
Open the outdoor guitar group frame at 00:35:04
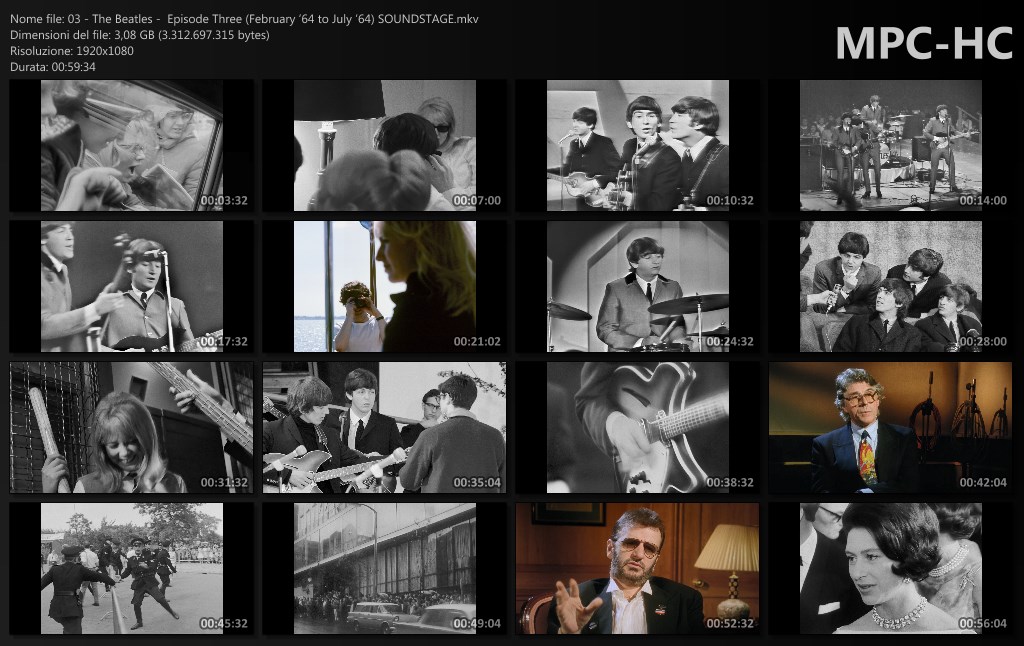(384, 427)
